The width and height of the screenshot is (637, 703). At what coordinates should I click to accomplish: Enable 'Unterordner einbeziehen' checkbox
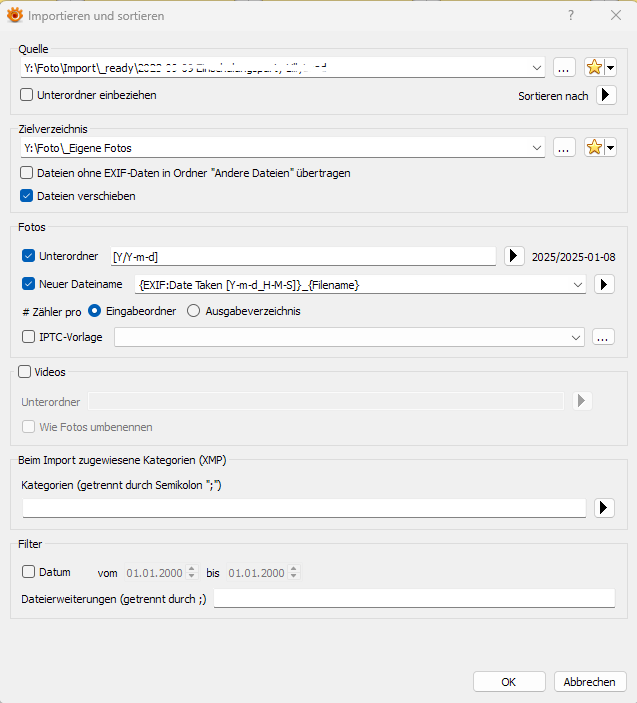pyautogui.click(x=27, y=95)
